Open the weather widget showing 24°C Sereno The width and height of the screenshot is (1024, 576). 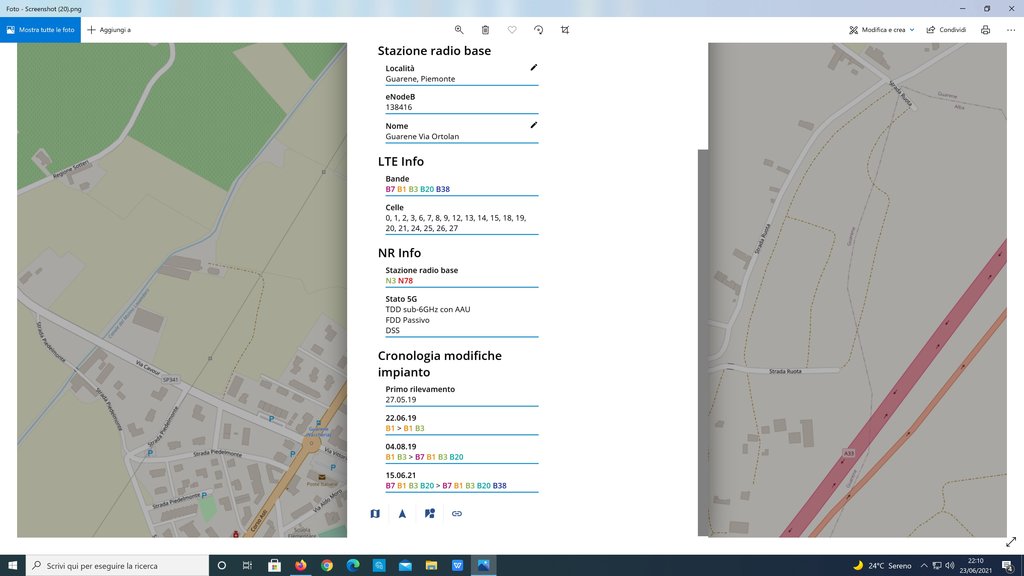coord(880,566)
